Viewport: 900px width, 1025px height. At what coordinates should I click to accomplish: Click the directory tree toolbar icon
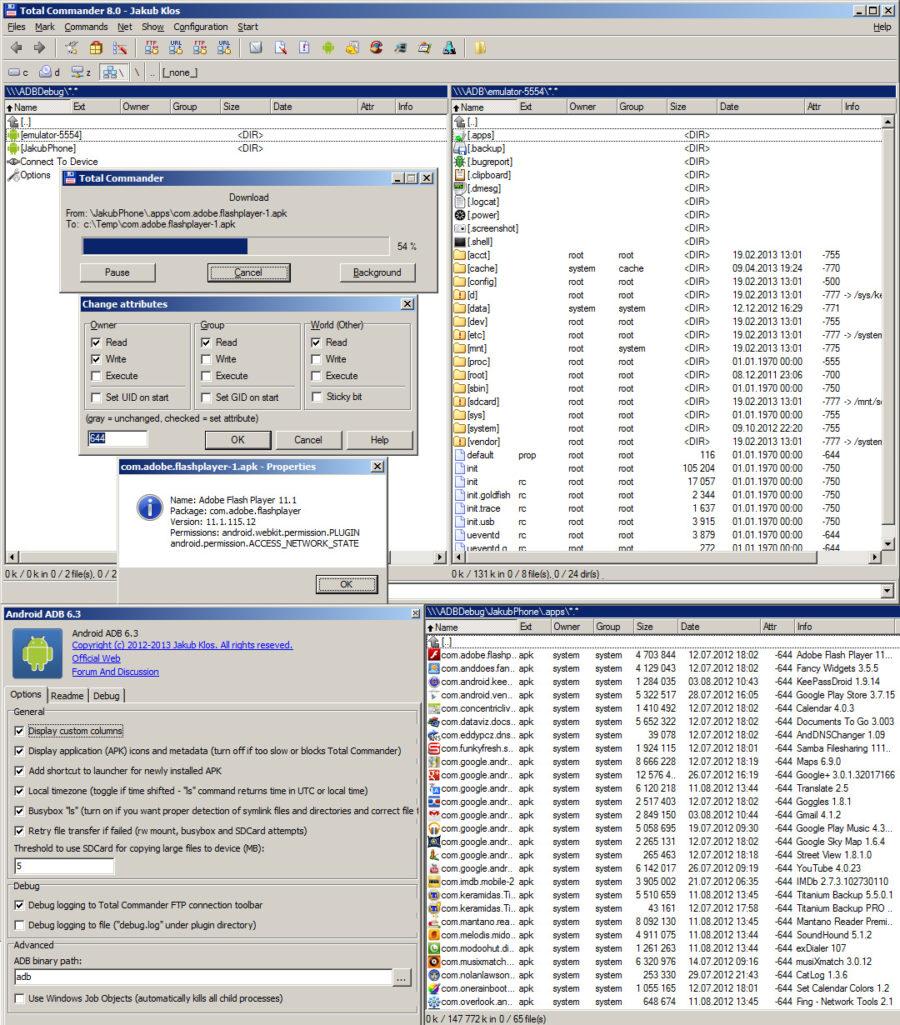pos(120,48)
